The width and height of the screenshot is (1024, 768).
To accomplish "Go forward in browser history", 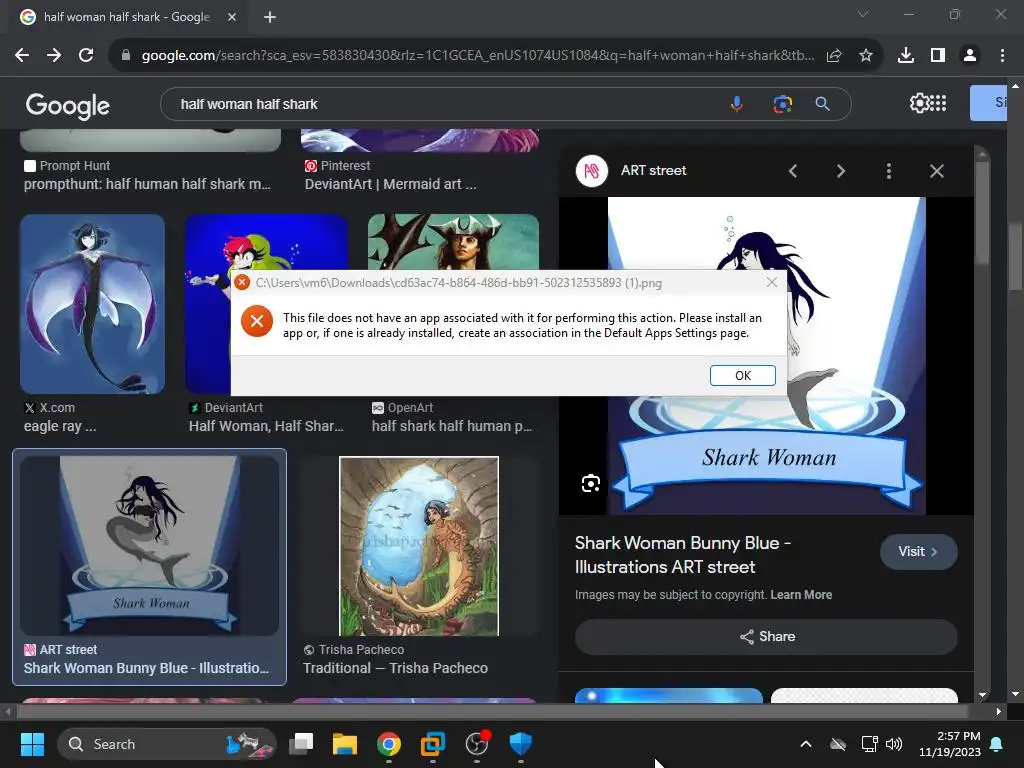I will point(54,56).
